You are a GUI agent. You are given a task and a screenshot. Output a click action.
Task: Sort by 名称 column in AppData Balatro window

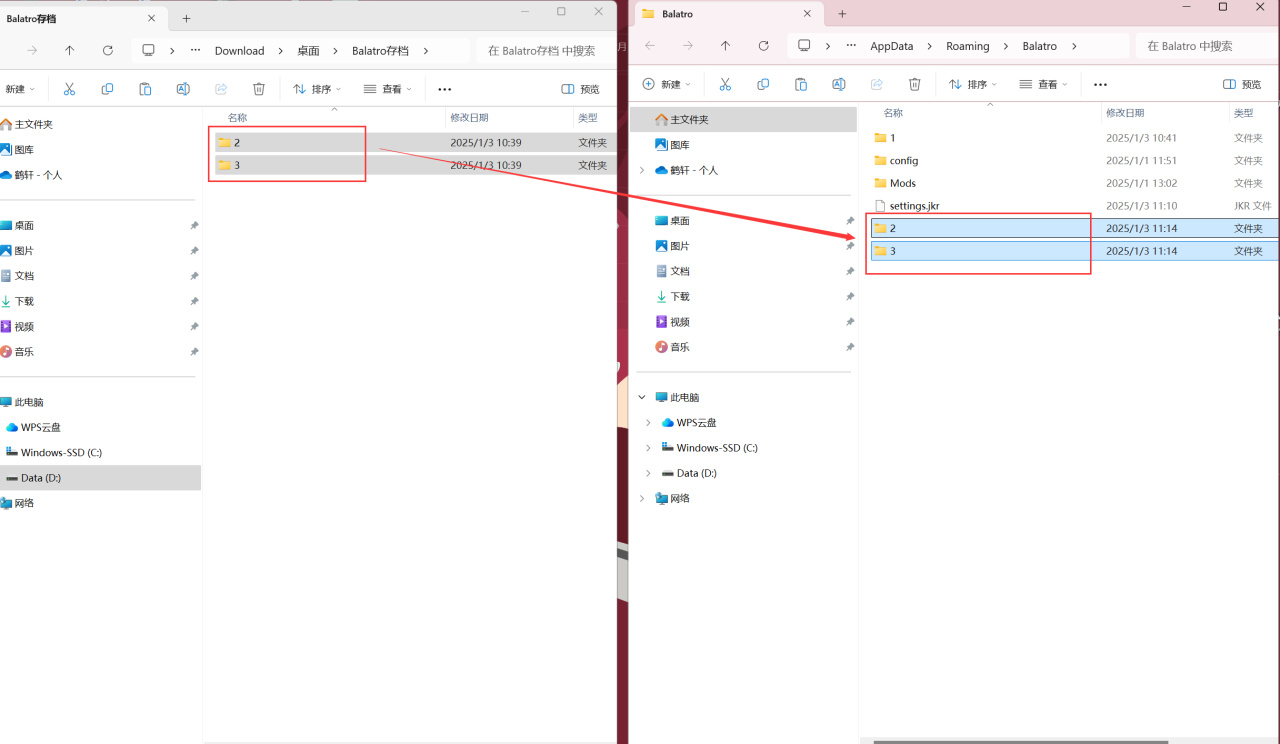893,113
